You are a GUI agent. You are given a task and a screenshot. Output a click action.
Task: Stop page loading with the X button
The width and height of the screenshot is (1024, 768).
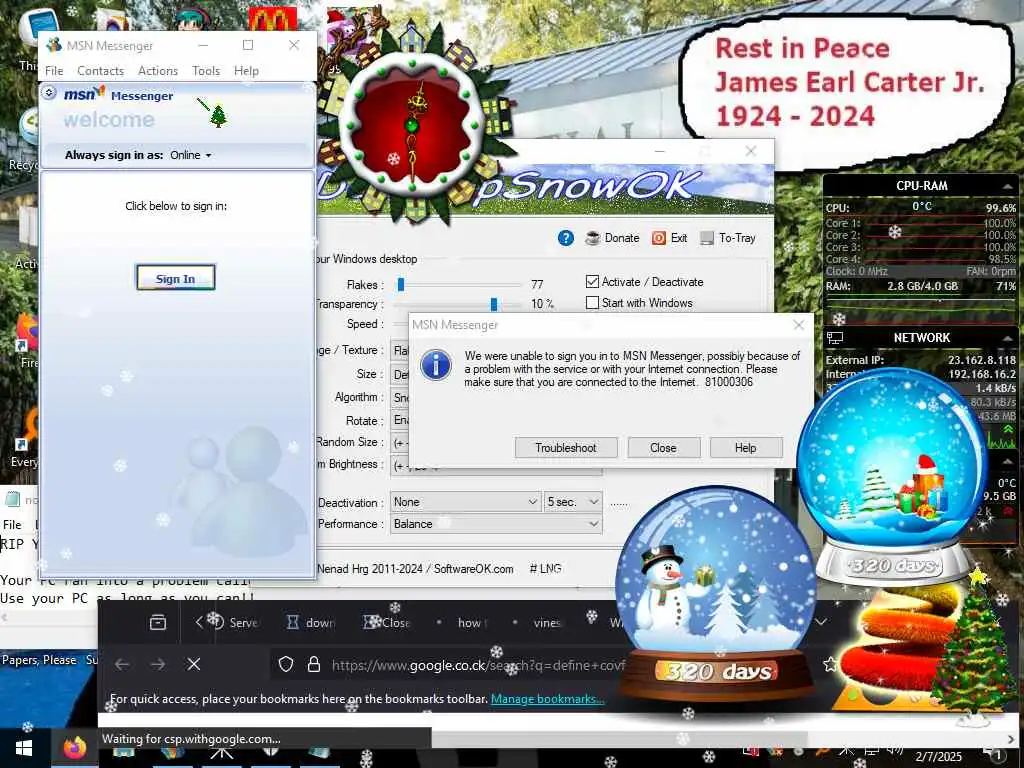(x=194, y=665)
